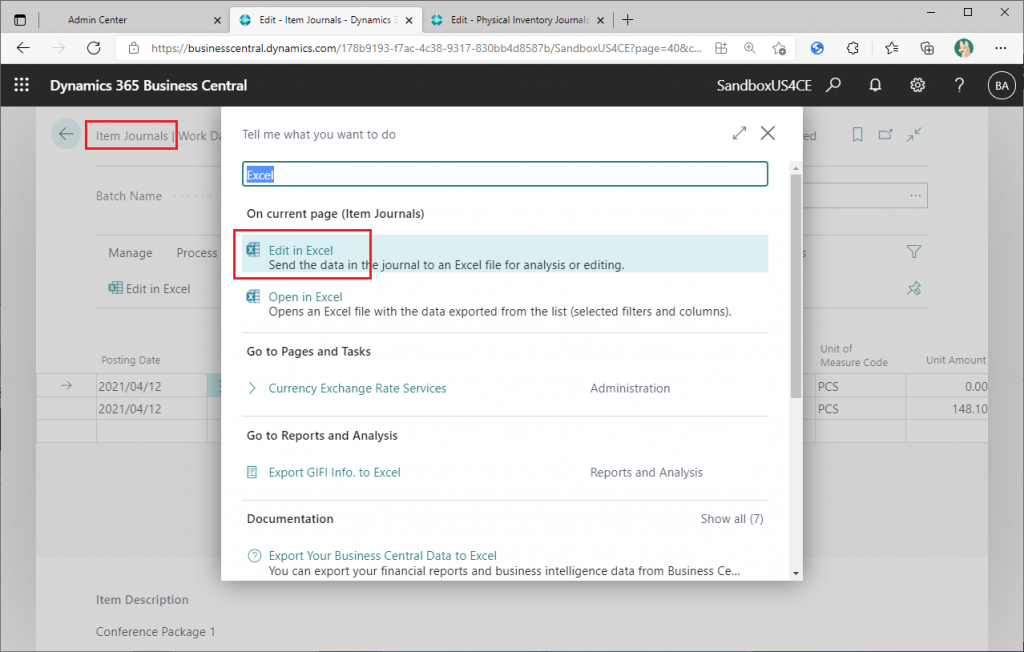
Task: Close the Admin Center tab
Action: coord(217,20)
